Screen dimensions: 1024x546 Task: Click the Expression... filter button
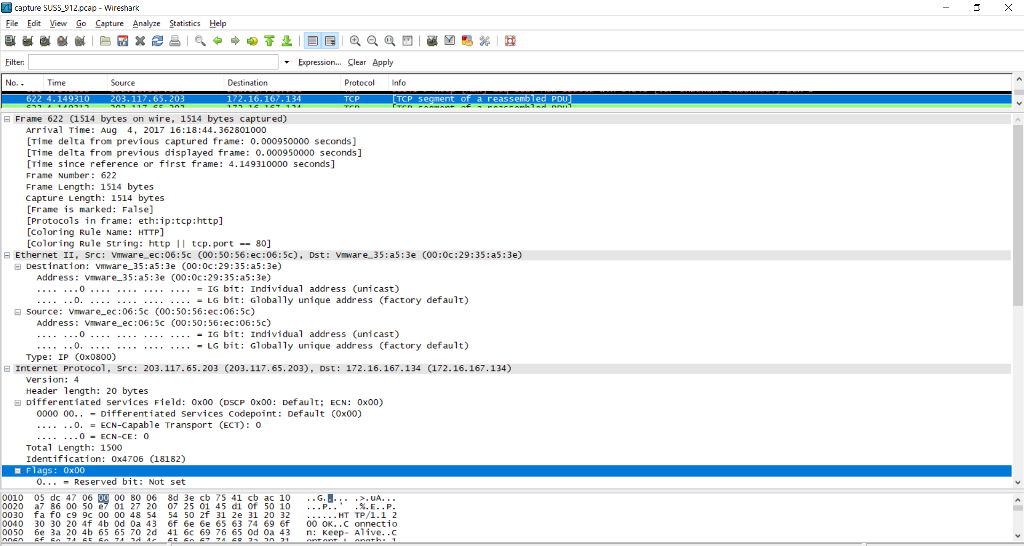[x=319, y=63]
